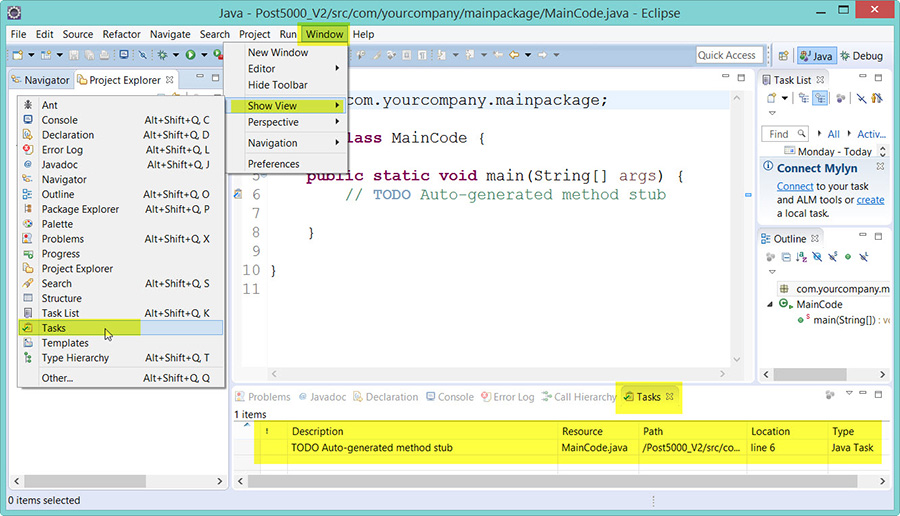
Task: Click the create local task link
Action: tap(870, 200)
